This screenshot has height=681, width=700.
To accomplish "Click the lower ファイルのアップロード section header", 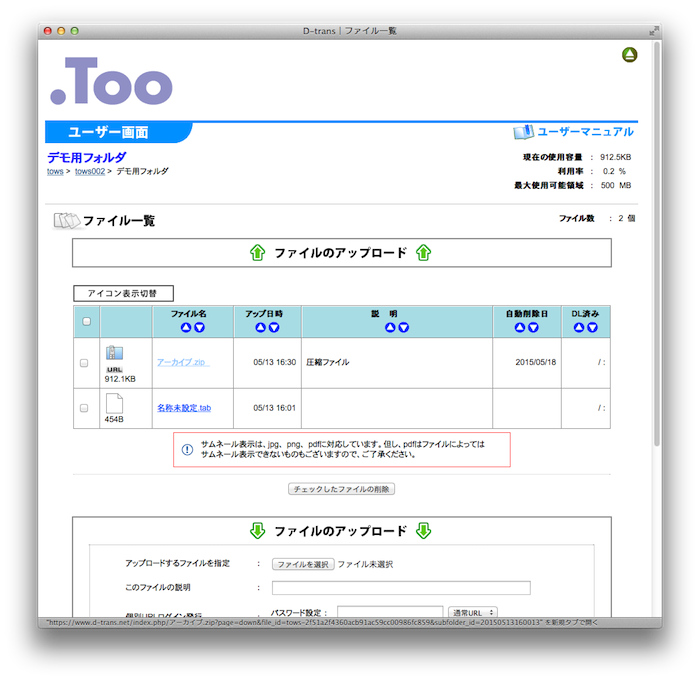I will click(341, 531).
